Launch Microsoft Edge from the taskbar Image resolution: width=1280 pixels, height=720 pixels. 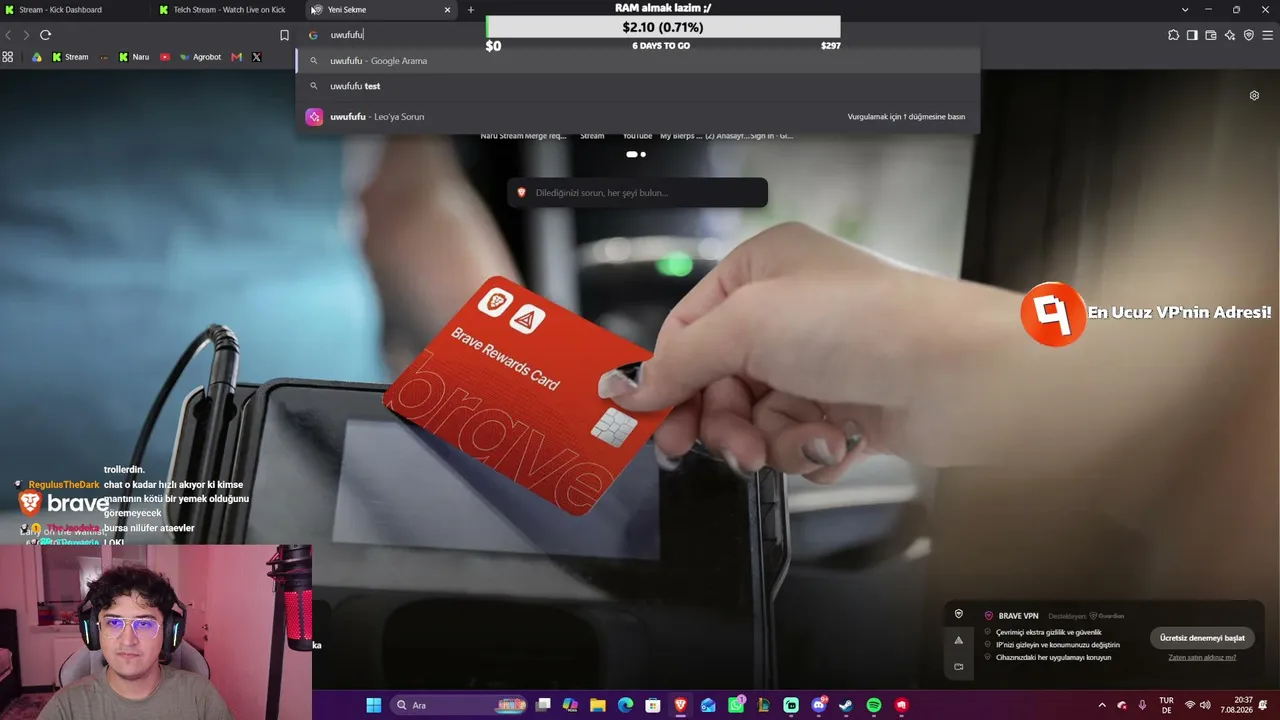(x=626, y=705)
